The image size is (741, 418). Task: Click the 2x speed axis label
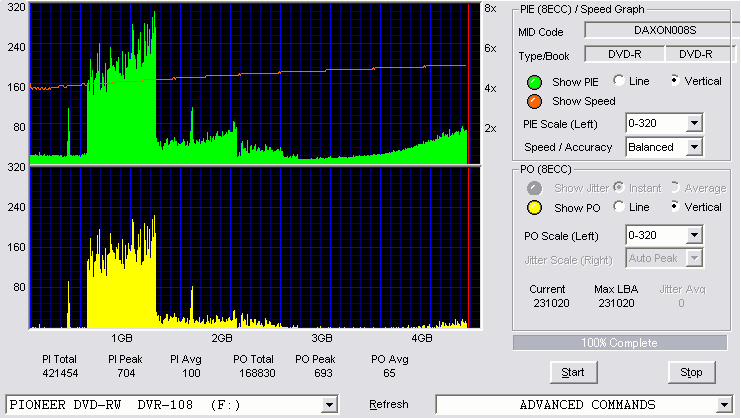tap(491, 128)
